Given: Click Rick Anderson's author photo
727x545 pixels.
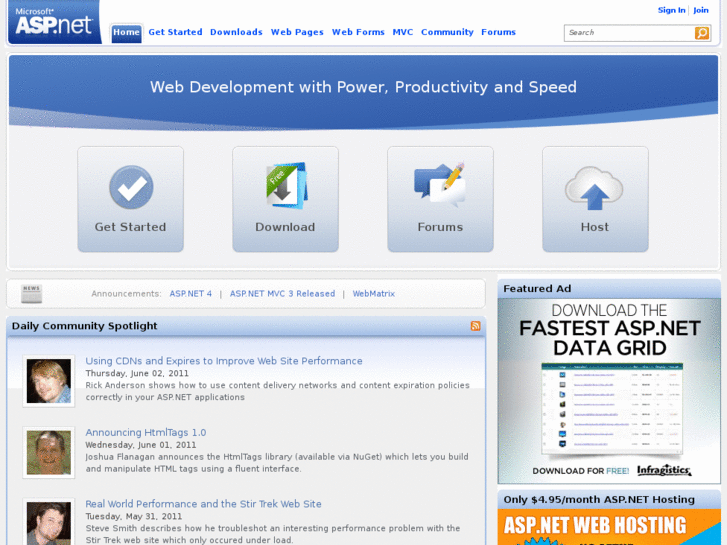Looking at the screenshot, I should coord(49,381).
